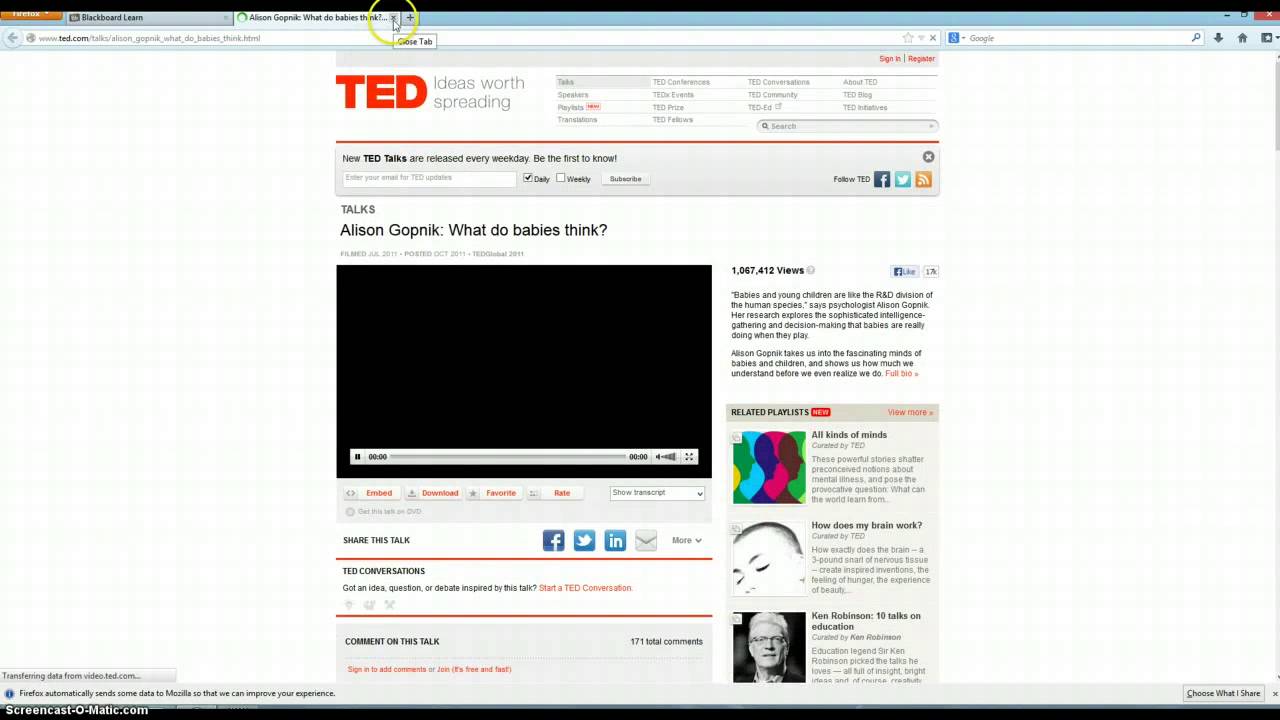Click the Facebook Like button
Viewport: 1280px width, 720px height.
(x=905, y=271)
